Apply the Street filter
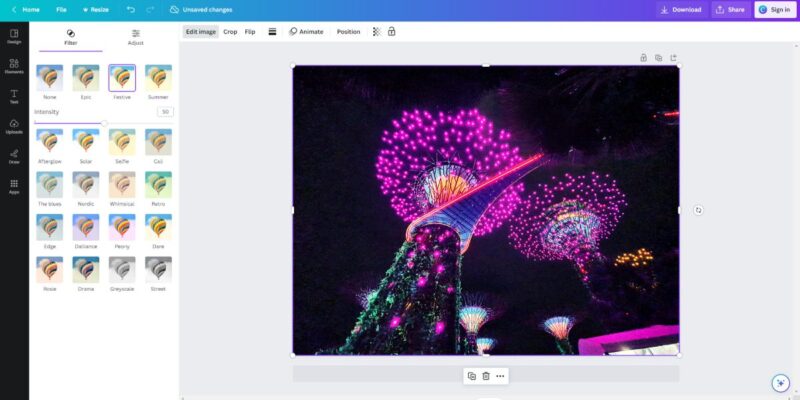 pos(158,269)
